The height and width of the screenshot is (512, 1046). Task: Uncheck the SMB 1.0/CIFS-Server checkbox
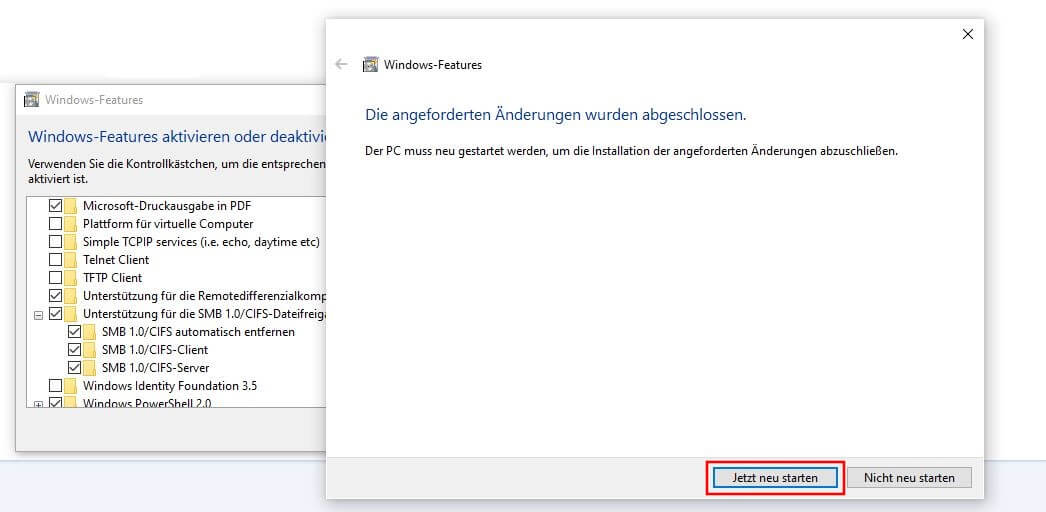(75, 367)
